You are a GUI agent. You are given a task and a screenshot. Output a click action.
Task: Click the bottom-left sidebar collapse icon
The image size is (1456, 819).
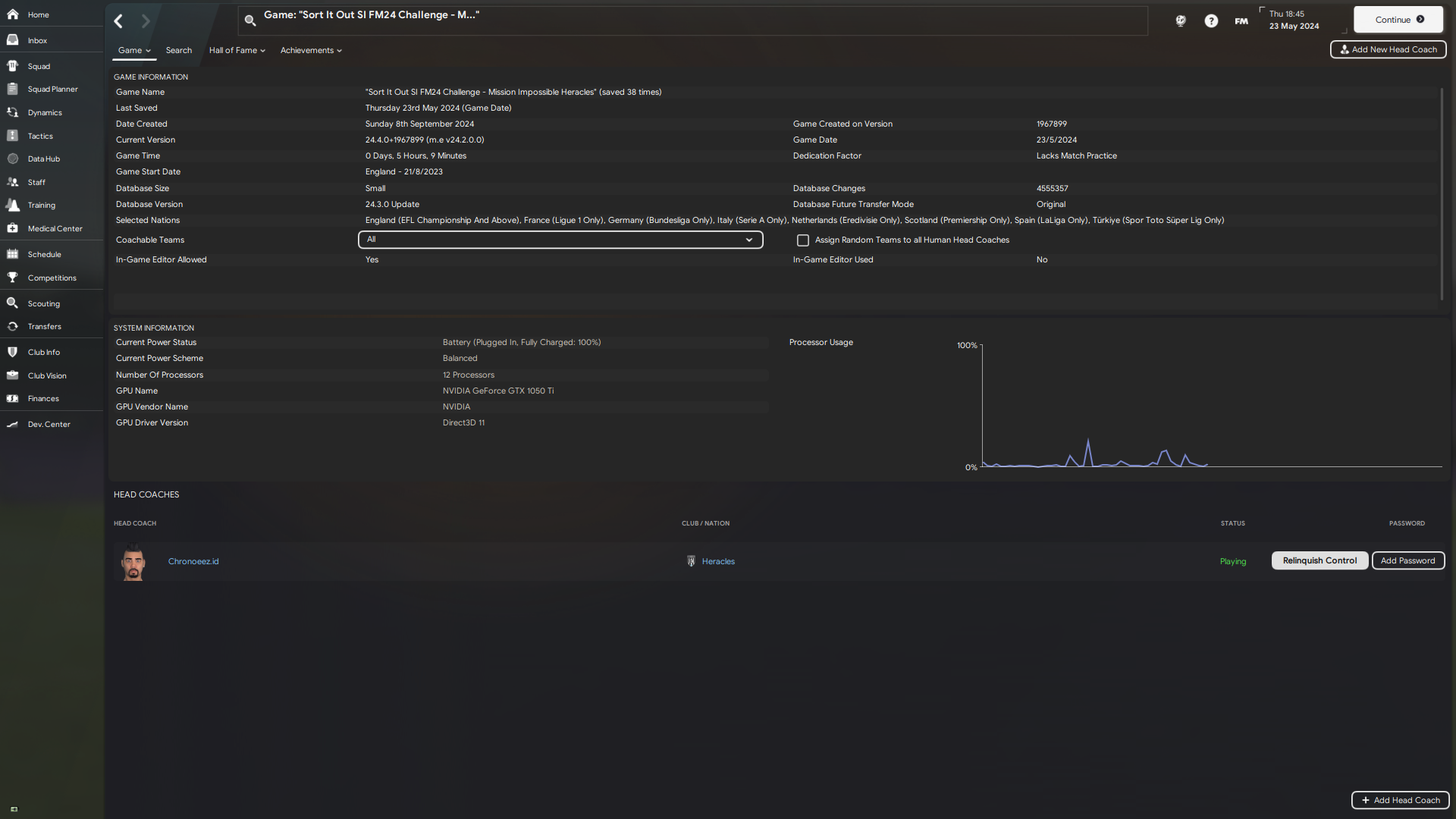[14, 808]
